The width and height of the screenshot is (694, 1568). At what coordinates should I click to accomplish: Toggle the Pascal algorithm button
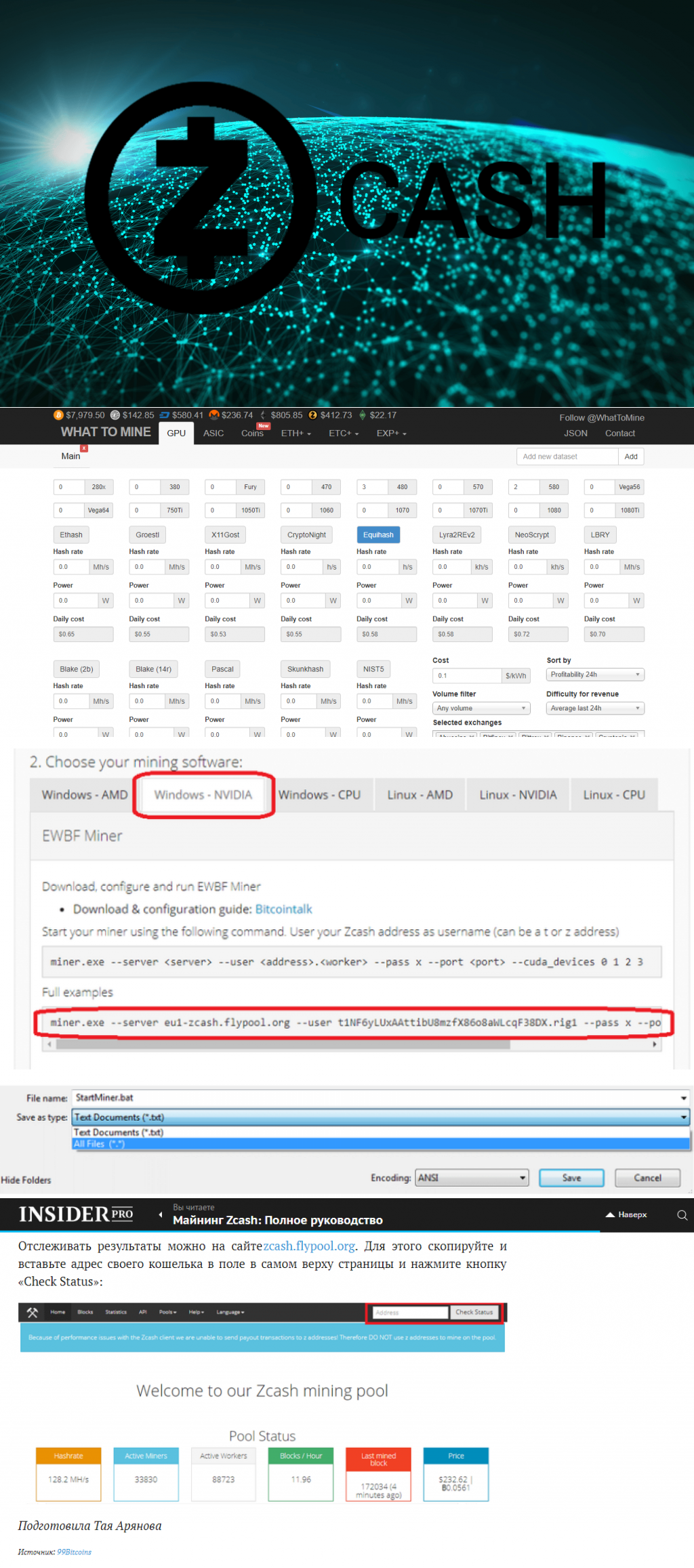click(222, 669)
